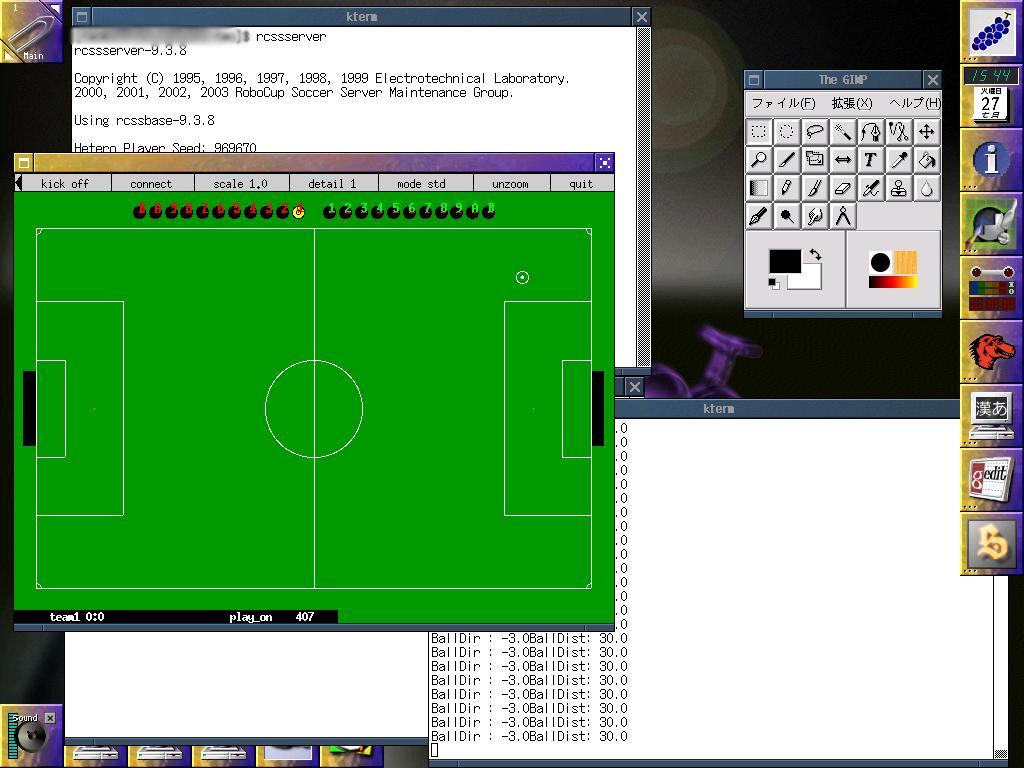Screen dimensions: 1024x768
Task: Open the 漢あ input method dock icon
Action: pyautogui.click(x=991, y=415)
